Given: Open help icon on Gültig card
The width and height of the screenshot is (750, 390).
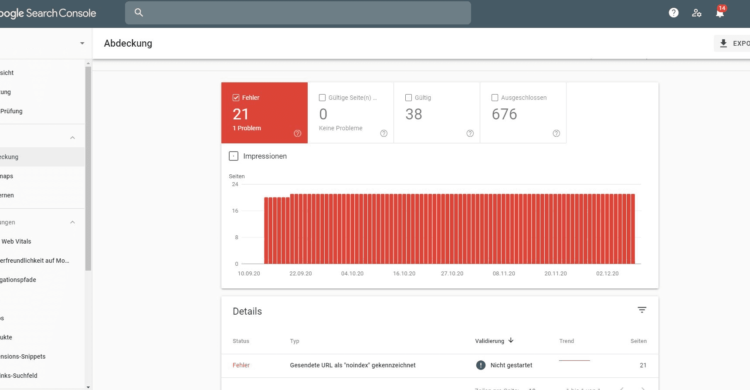Looking at the screenshot, I should (470, 134).
